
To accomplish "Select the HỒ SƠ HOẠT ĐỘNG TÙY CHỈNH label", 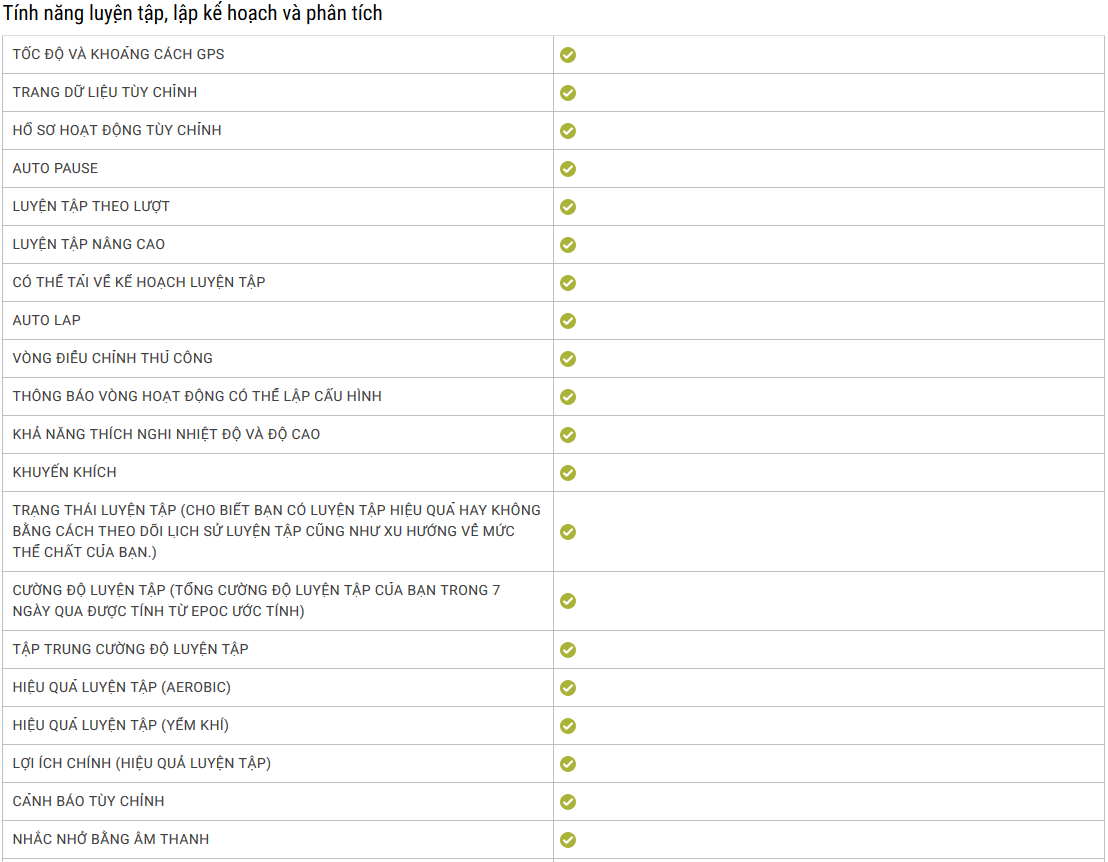I will pyautogui.click(x=117, y=131).
